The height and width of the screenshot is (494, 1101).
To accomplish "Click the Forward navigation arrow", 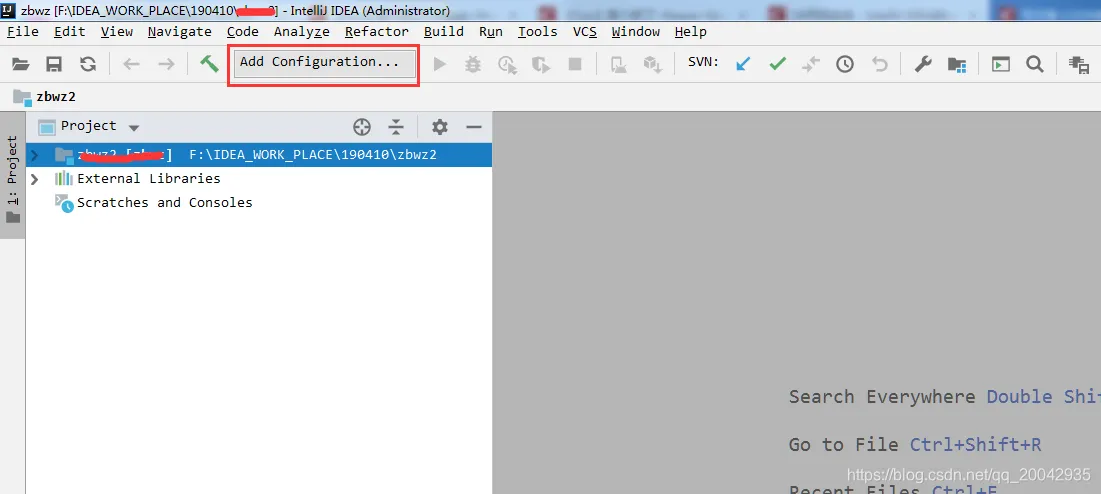I will pyautogui.click(x=166, y=65).
